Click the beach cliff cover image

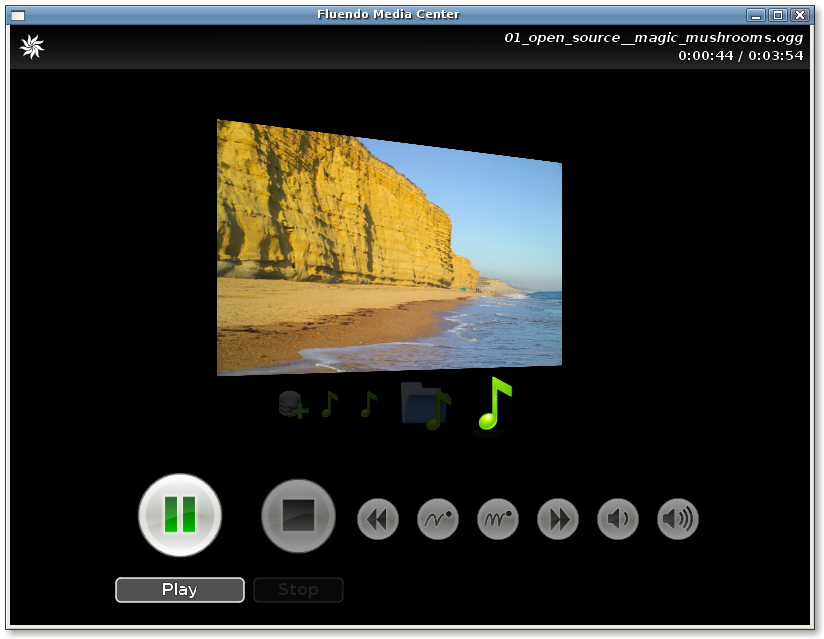pyautogui.click(x=389, y=248)
